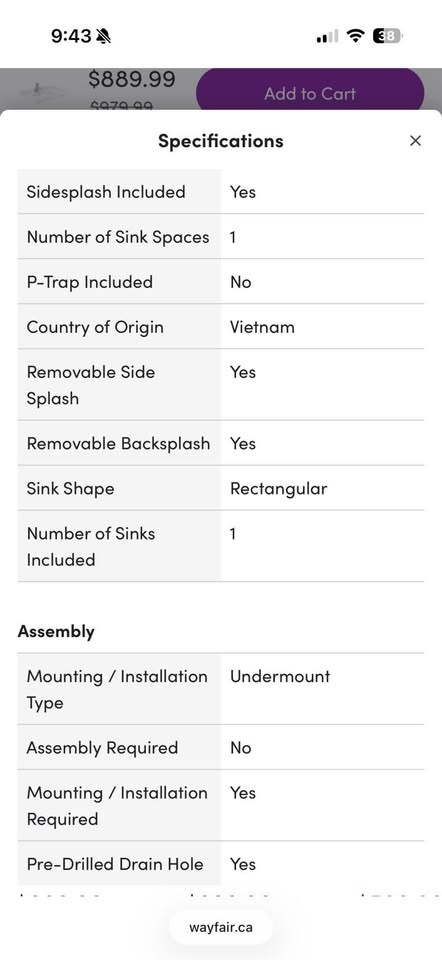The height and width of the screenshot is (960, 442).
Task: Select the P-Trap Included row
Action: coord(220,282)
